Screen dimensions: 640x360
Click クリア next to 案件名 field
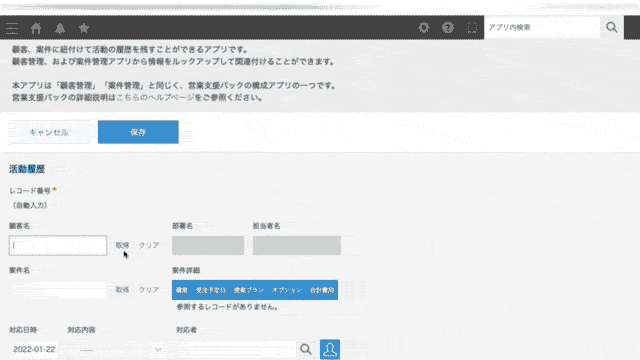tap(149, 290)
